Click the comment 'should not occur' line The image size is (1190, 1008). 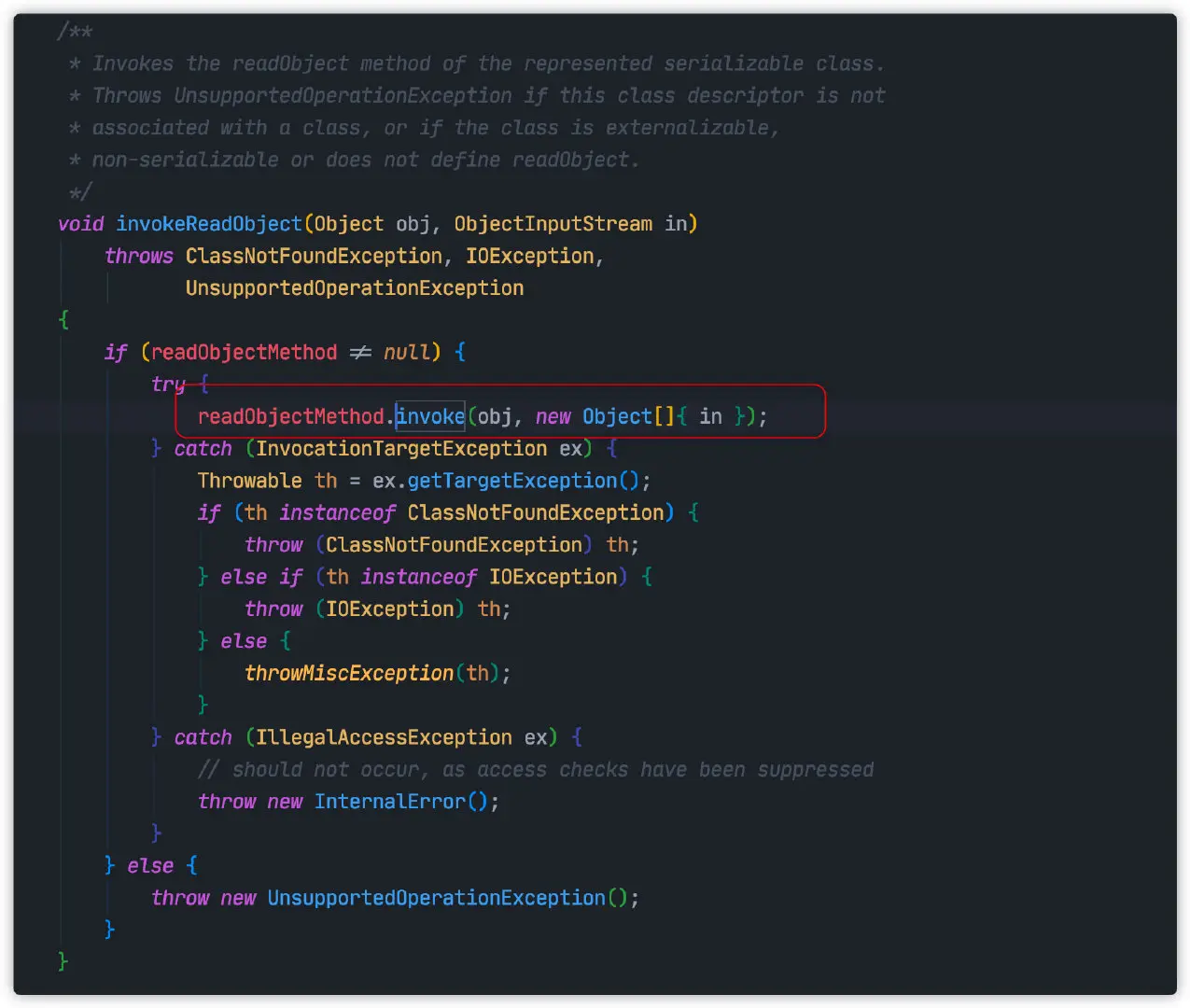pyautogui.click(x=537, y=770)
